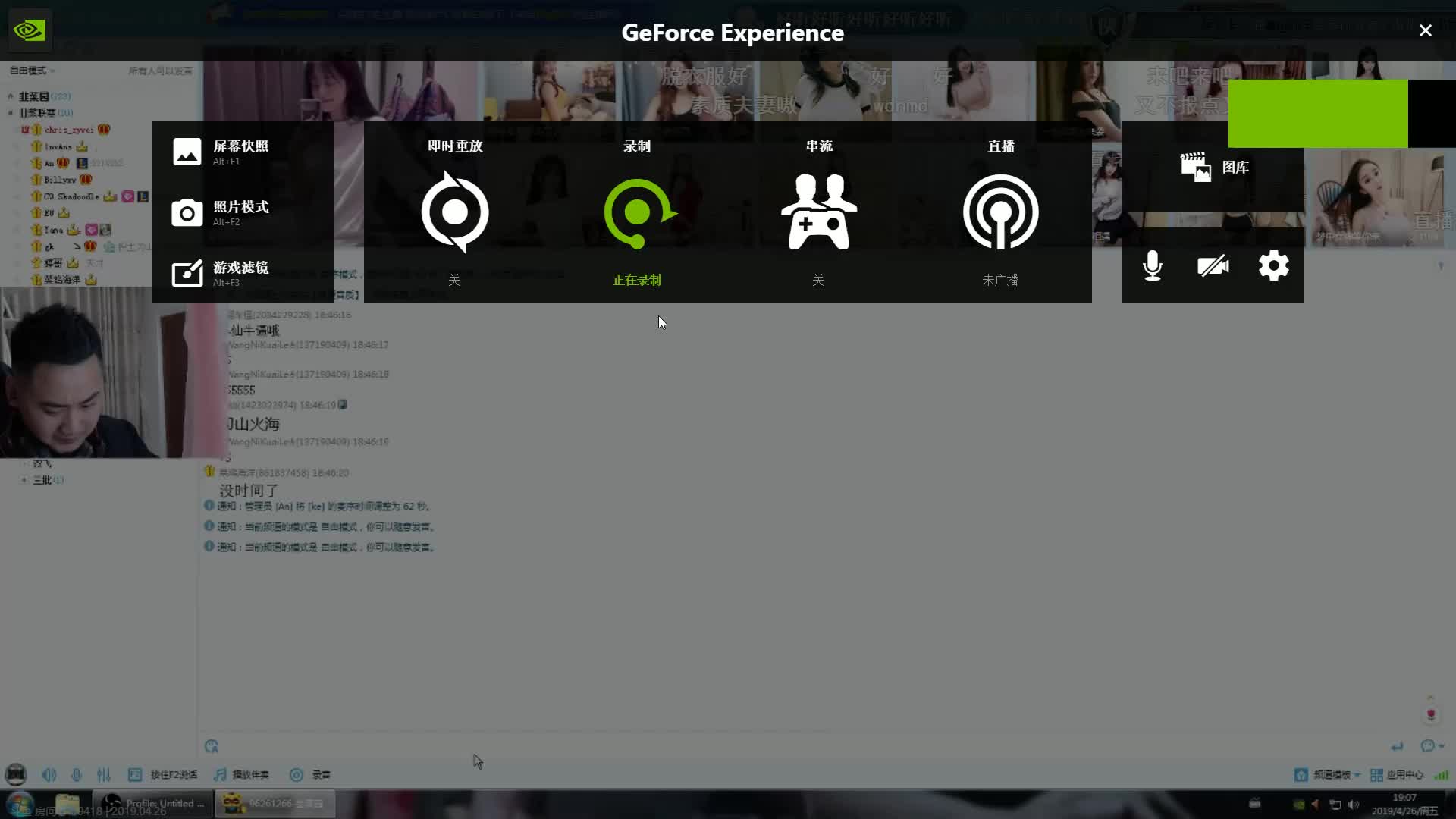Open 频道模板 channel template dropdown

(1327, 774)
